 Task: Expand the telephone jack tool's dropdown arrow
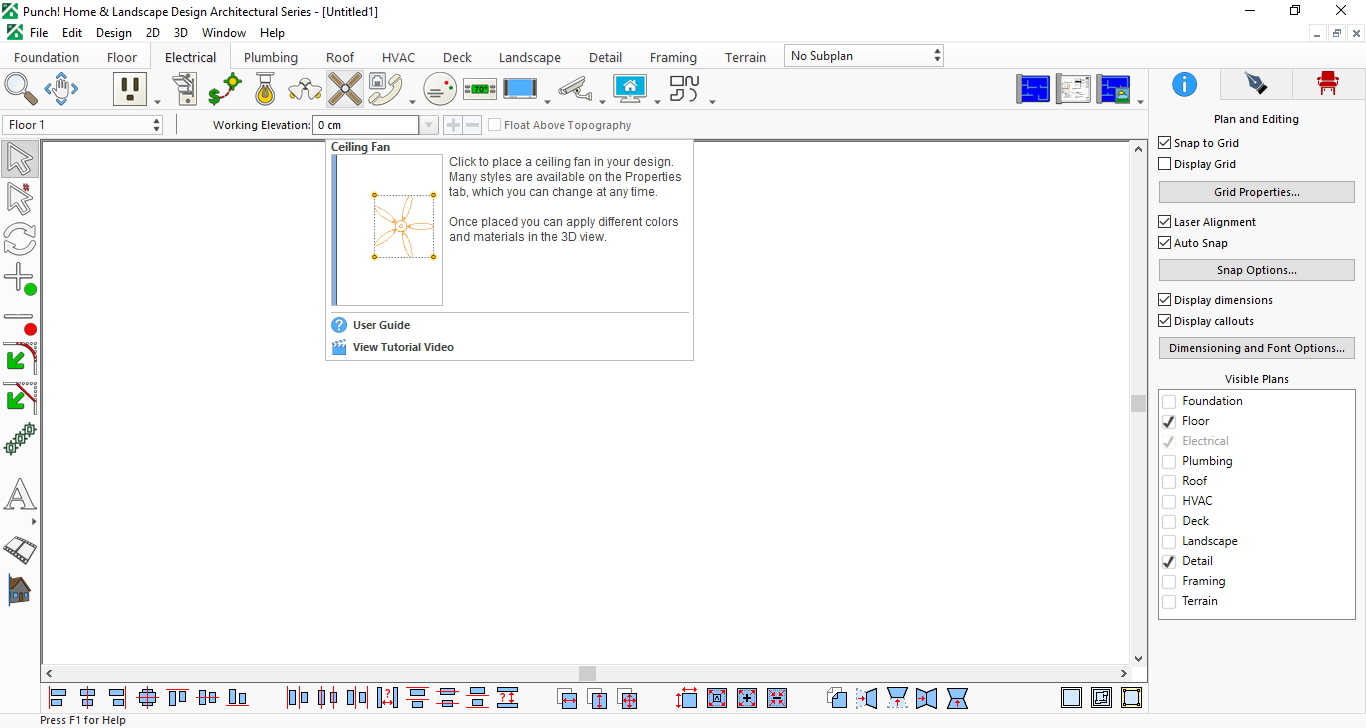coord(411,101)
